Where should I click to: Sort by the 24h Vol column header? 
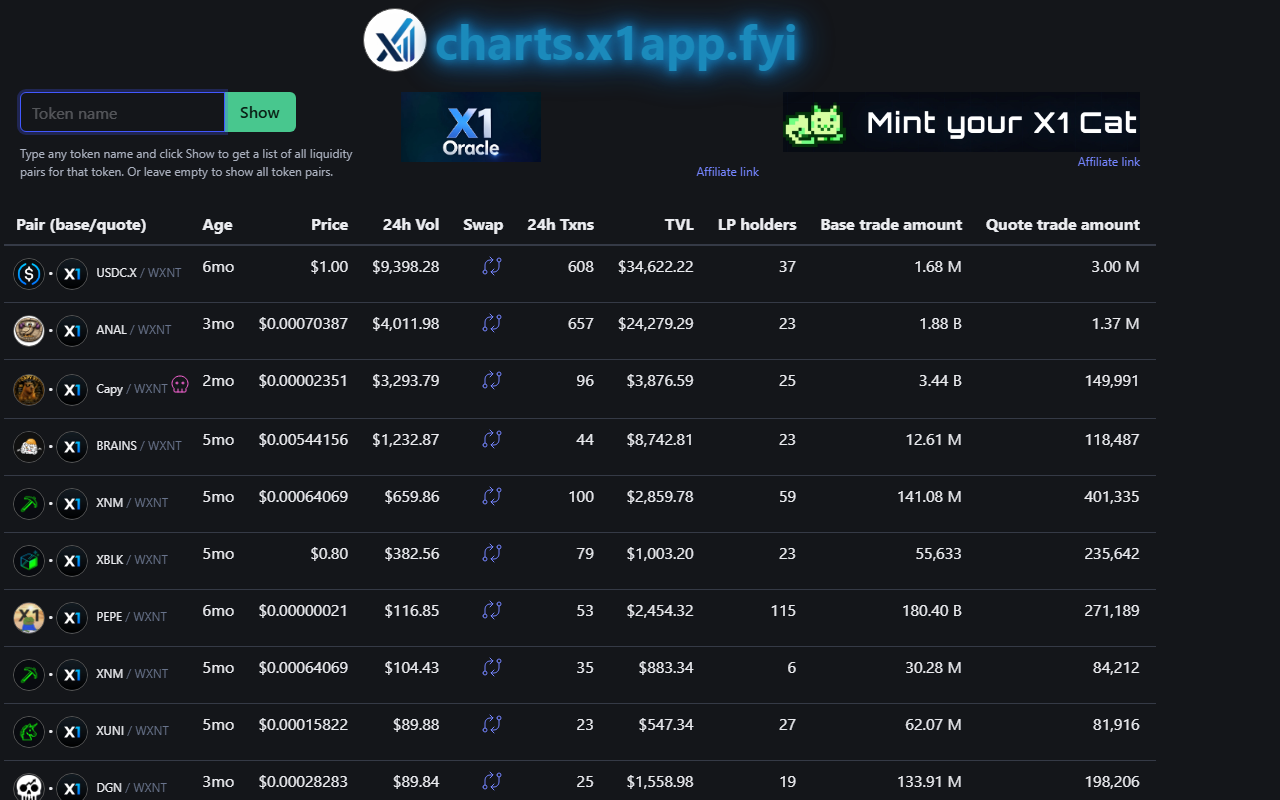point(410,224)
